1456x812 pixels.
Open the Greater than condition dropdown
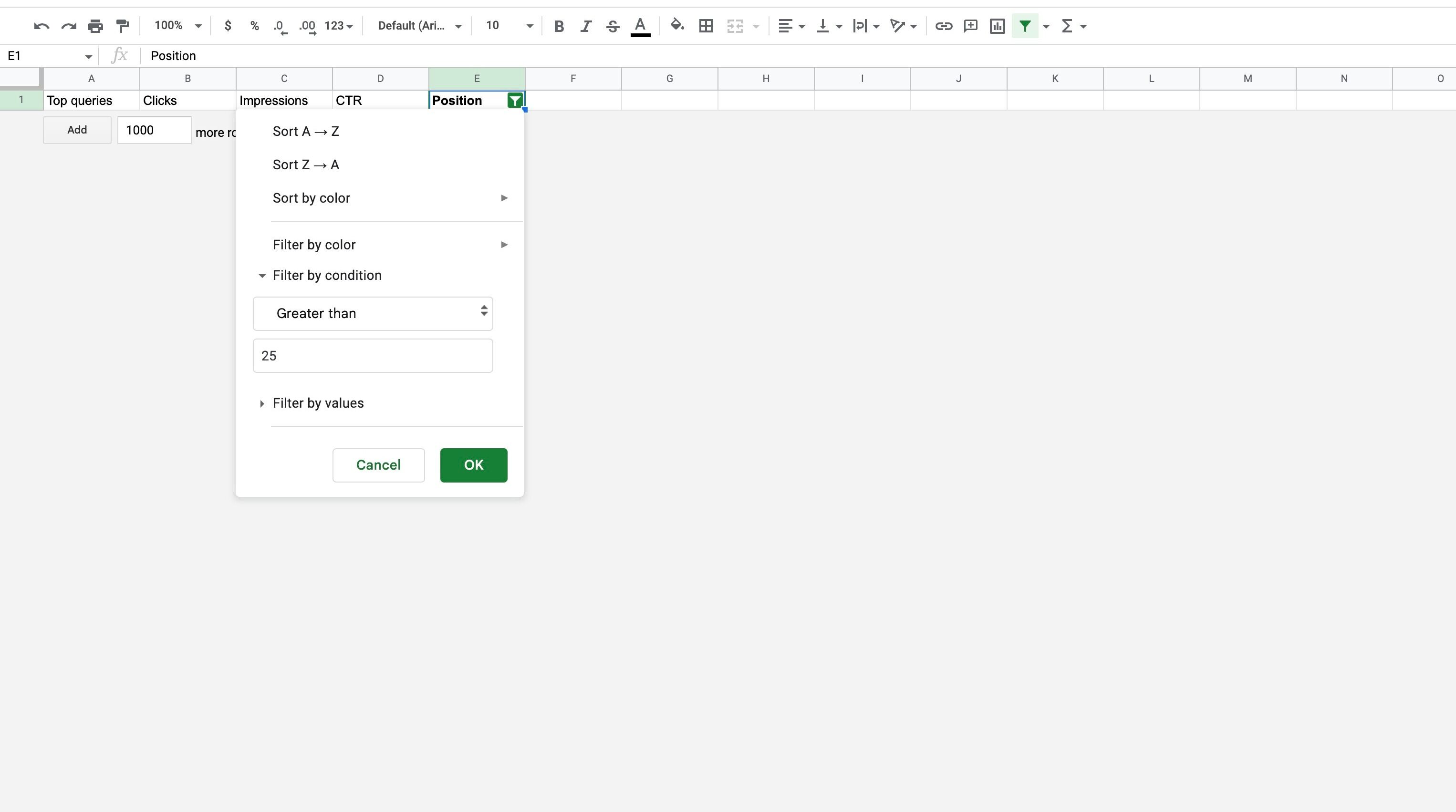(373, 314)
